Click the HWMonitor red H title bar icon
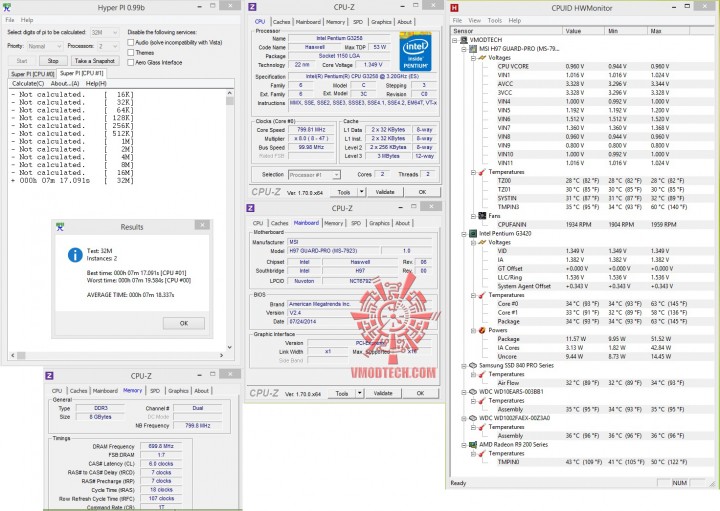Image resolution: width=720 pixels, height=511 pixels. (x=454, y=7)
